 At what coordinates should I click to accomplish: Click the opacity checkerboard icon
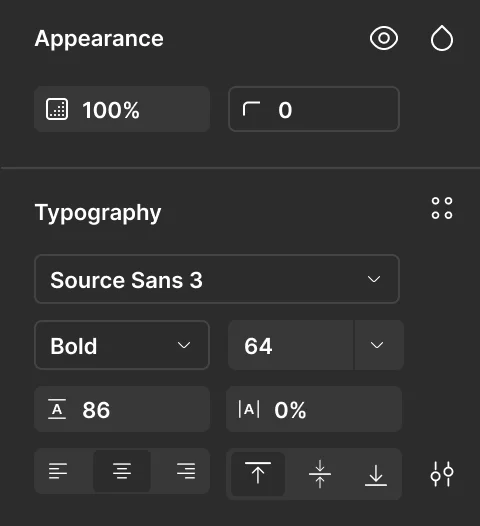[x=57, y=109]
